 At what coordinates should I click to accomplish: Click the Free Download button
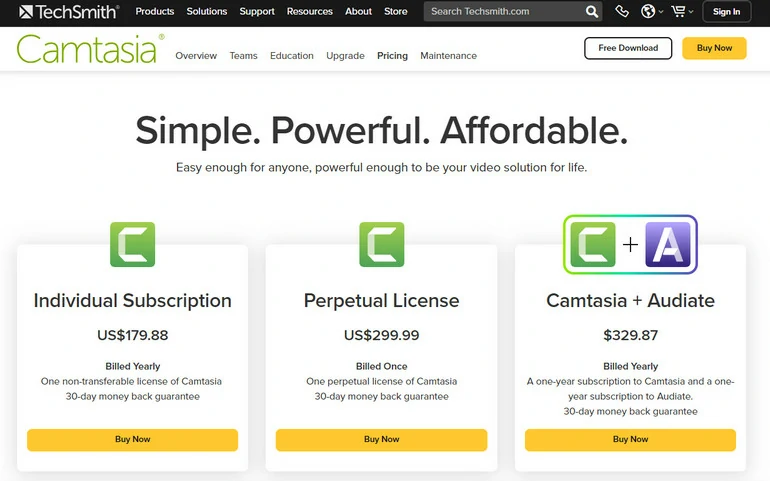click(x=628, y=48)
